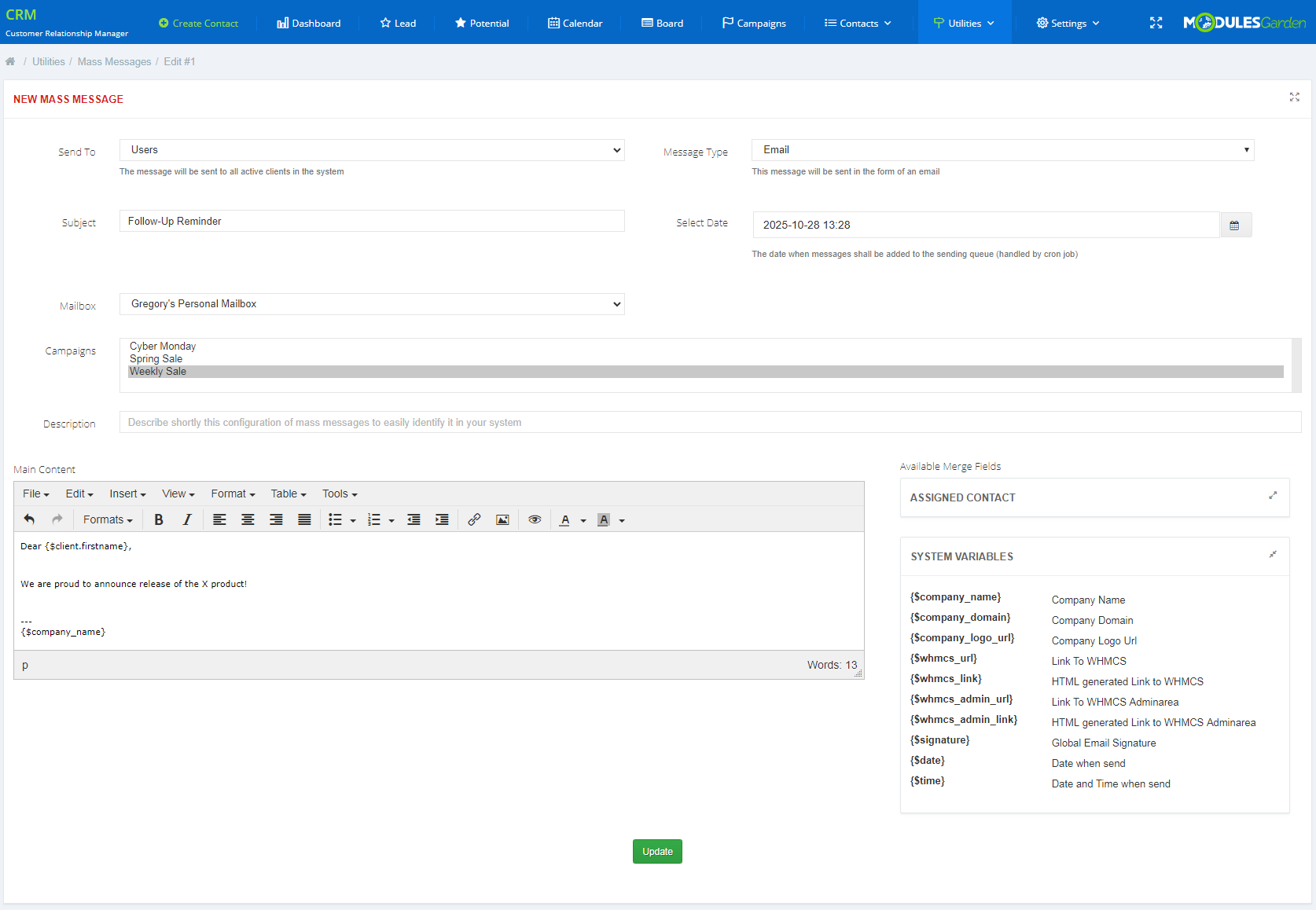Screen dimensions: 1316x910
Task: Open the Message Type dropdown
Action: coord(1001,149)
